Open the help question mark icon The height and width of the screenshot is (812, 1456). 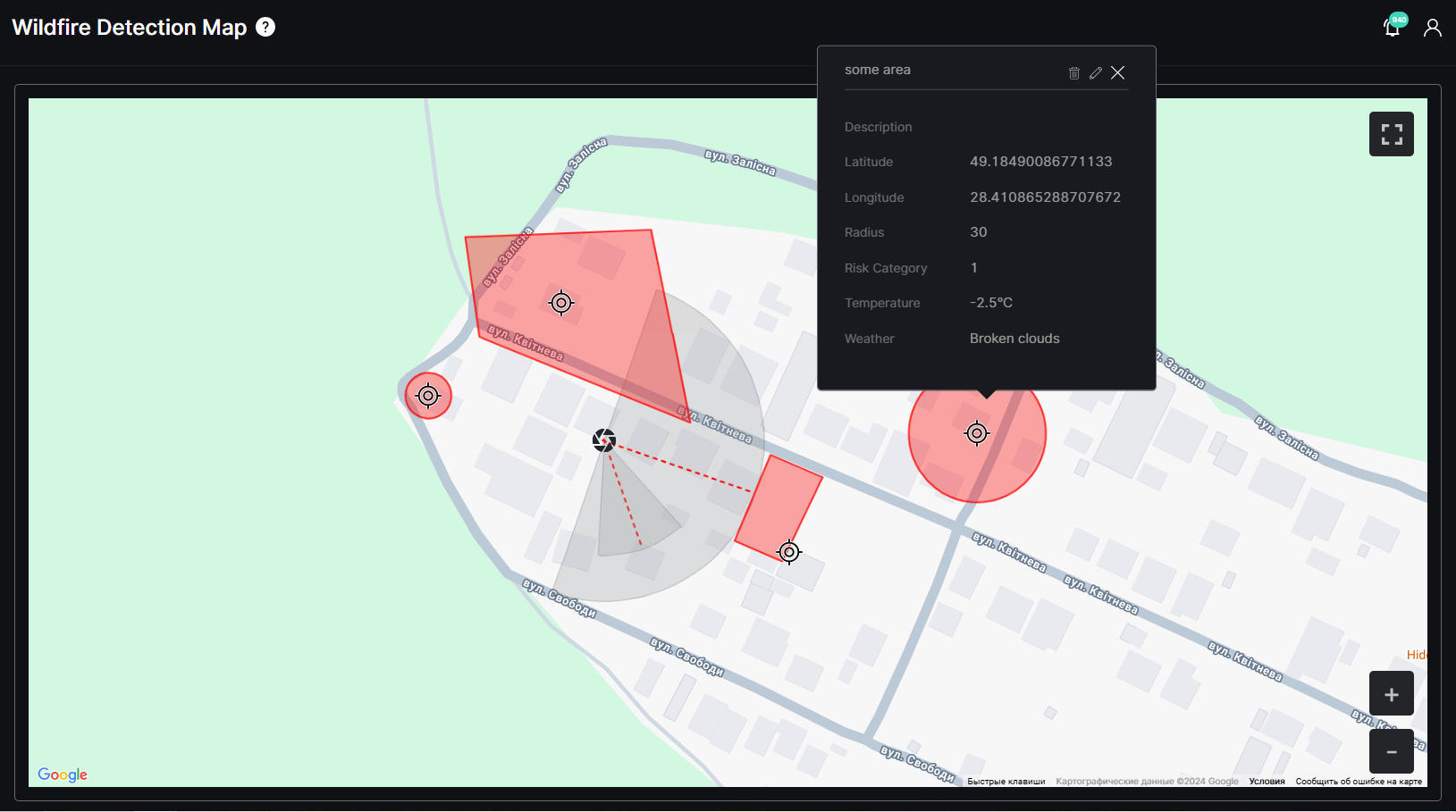coord(265,27)
